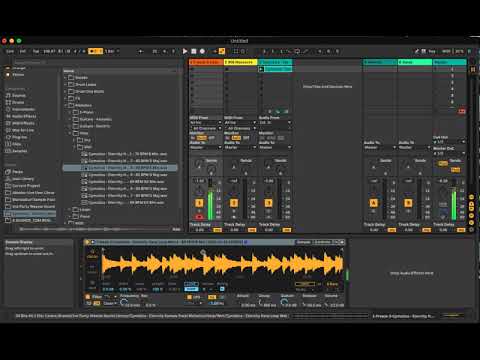Viewport: 480px width, 360px height.
Task: Open the Master Out dropdown
Action: 449,153
